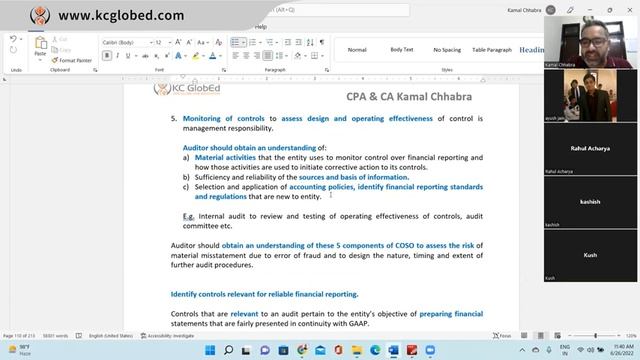Select No Spacing style
640x360 pixels.
[447, 50]
